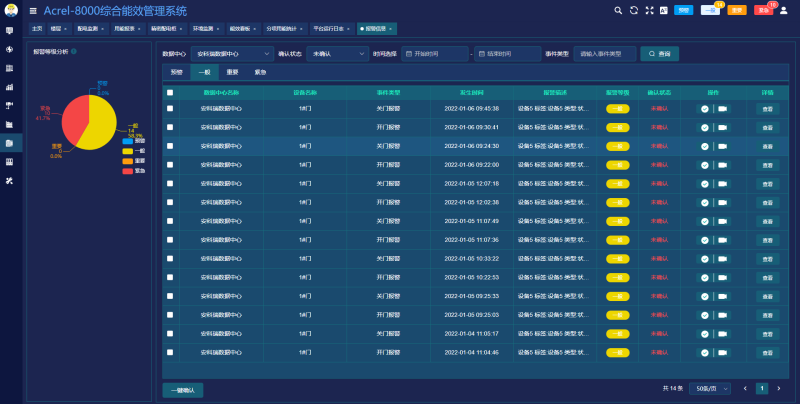Click the worker avatar at top left
Viewport: 800px width, 404px height.
point(11,10)
